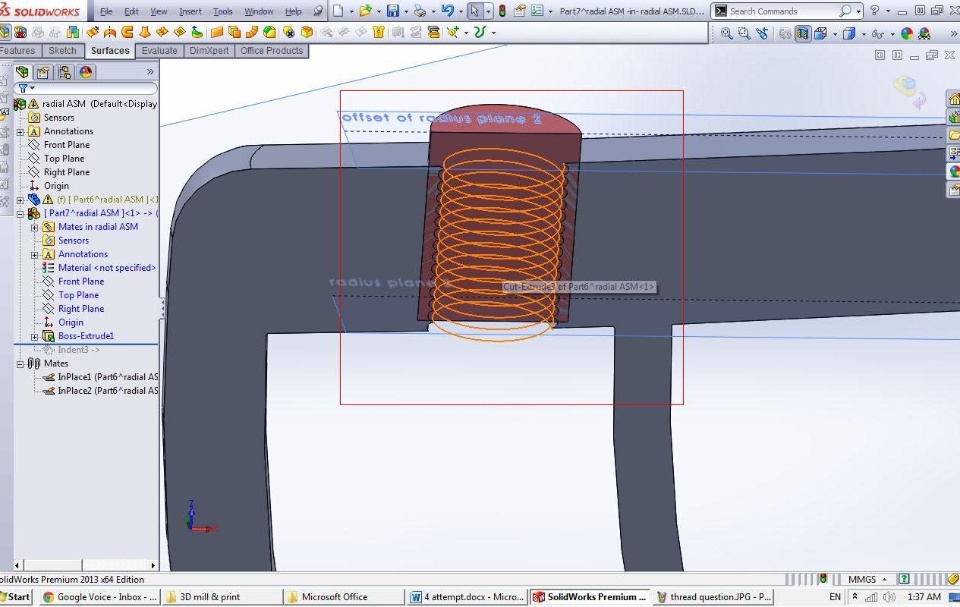The height and width of the screenshot is (607, 960).
Task: Click the Save floppy disk icon
Action: point(392,11)
